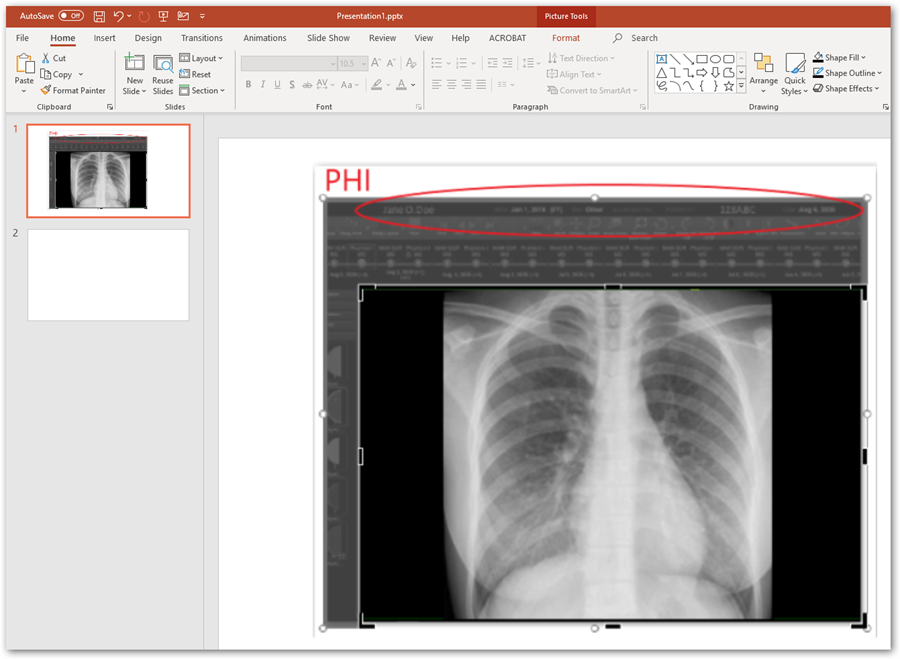The width and height of the screenshot is (900, 659).
Task: Open Shape Outline color options
Action: (846, 73)
